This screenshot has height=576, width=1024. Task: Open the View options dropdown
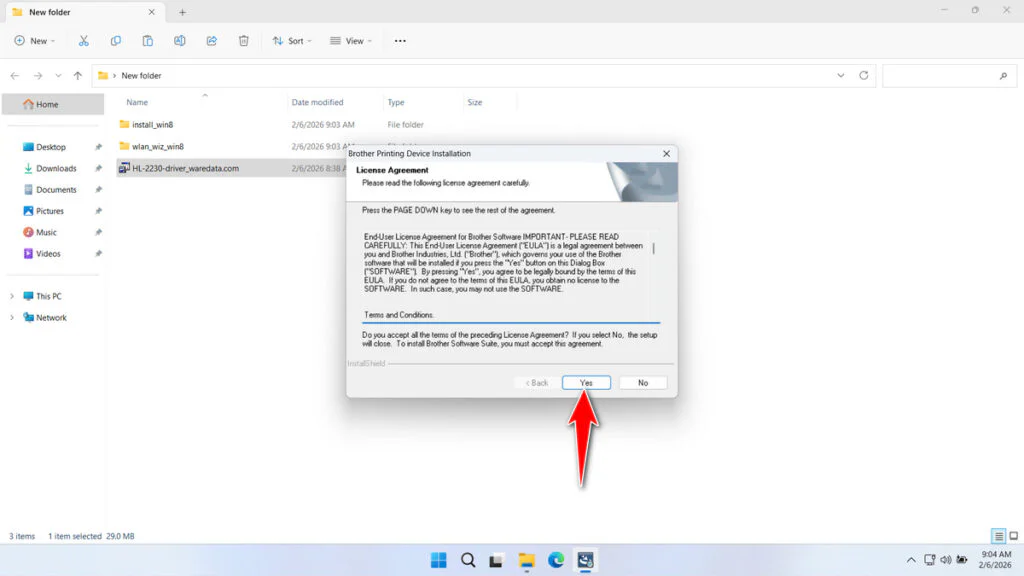pos(351,41)
